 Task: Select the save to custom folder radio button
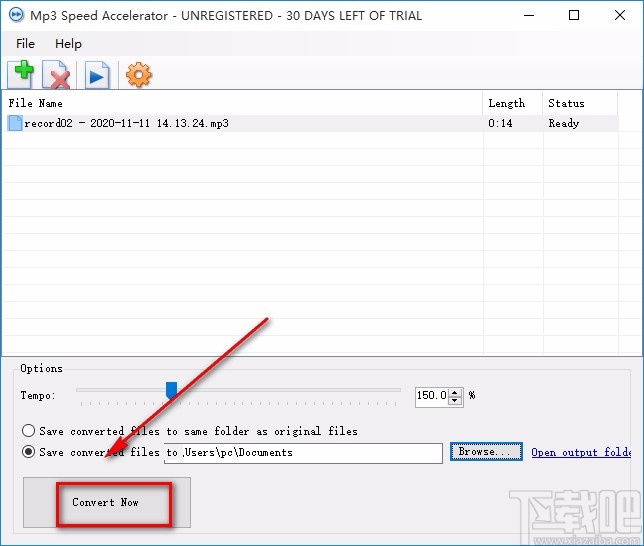28,452
